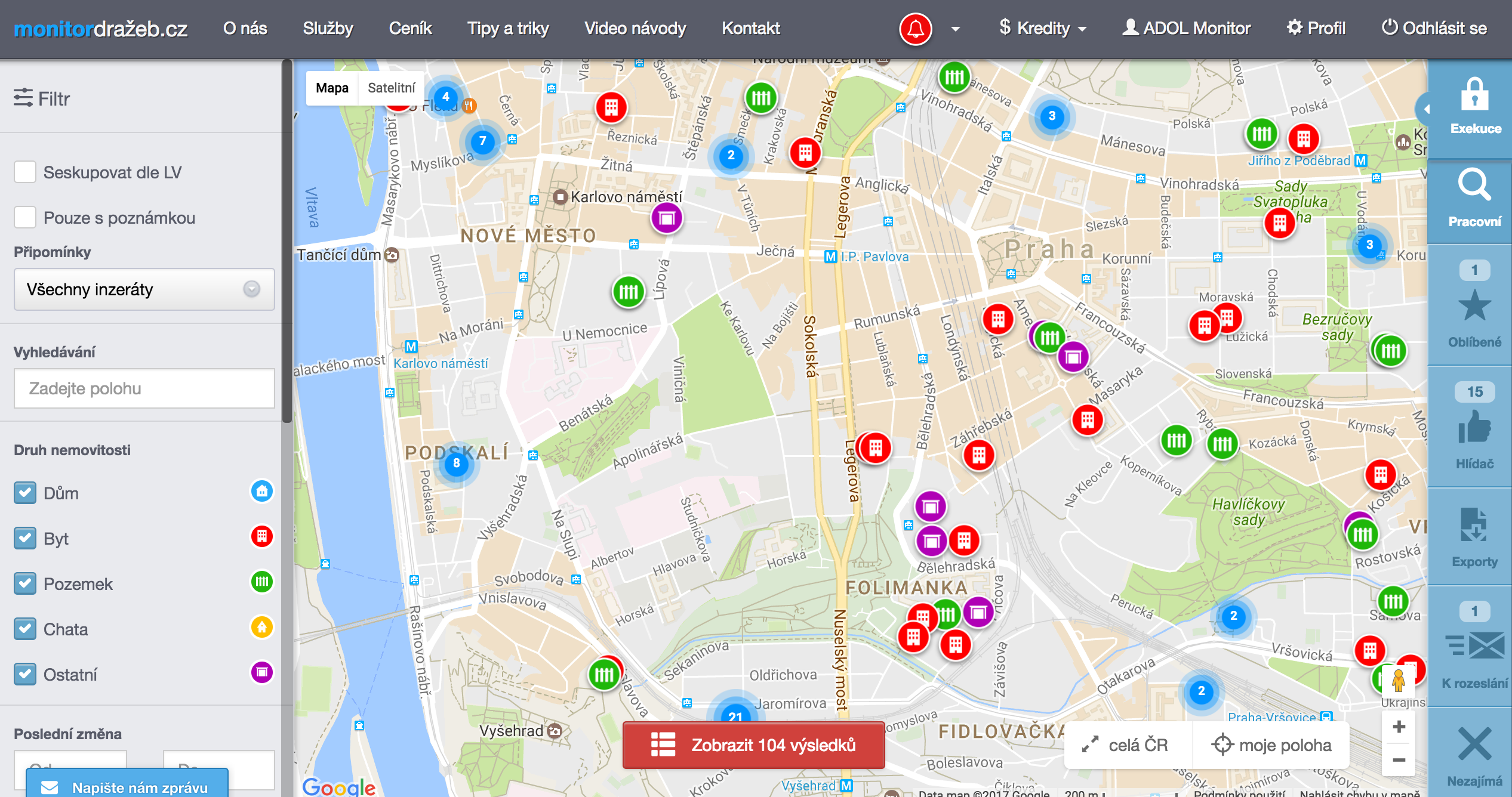Click the red notification bell icon
The width and height of the screenshot is (1512, 797).
[915, 28]
